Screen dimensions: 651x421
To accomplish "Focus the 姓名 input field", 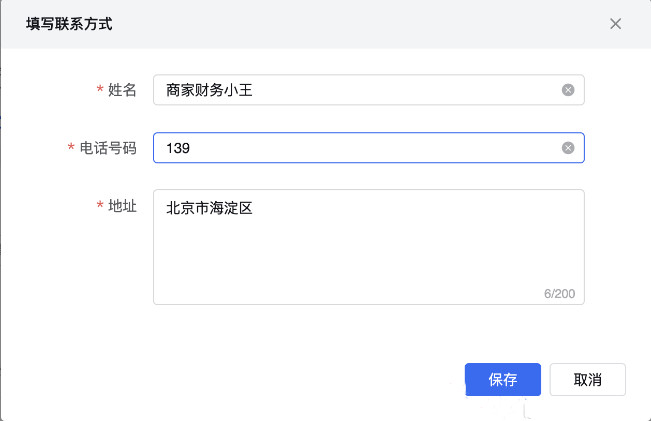I will coord(400,90).
